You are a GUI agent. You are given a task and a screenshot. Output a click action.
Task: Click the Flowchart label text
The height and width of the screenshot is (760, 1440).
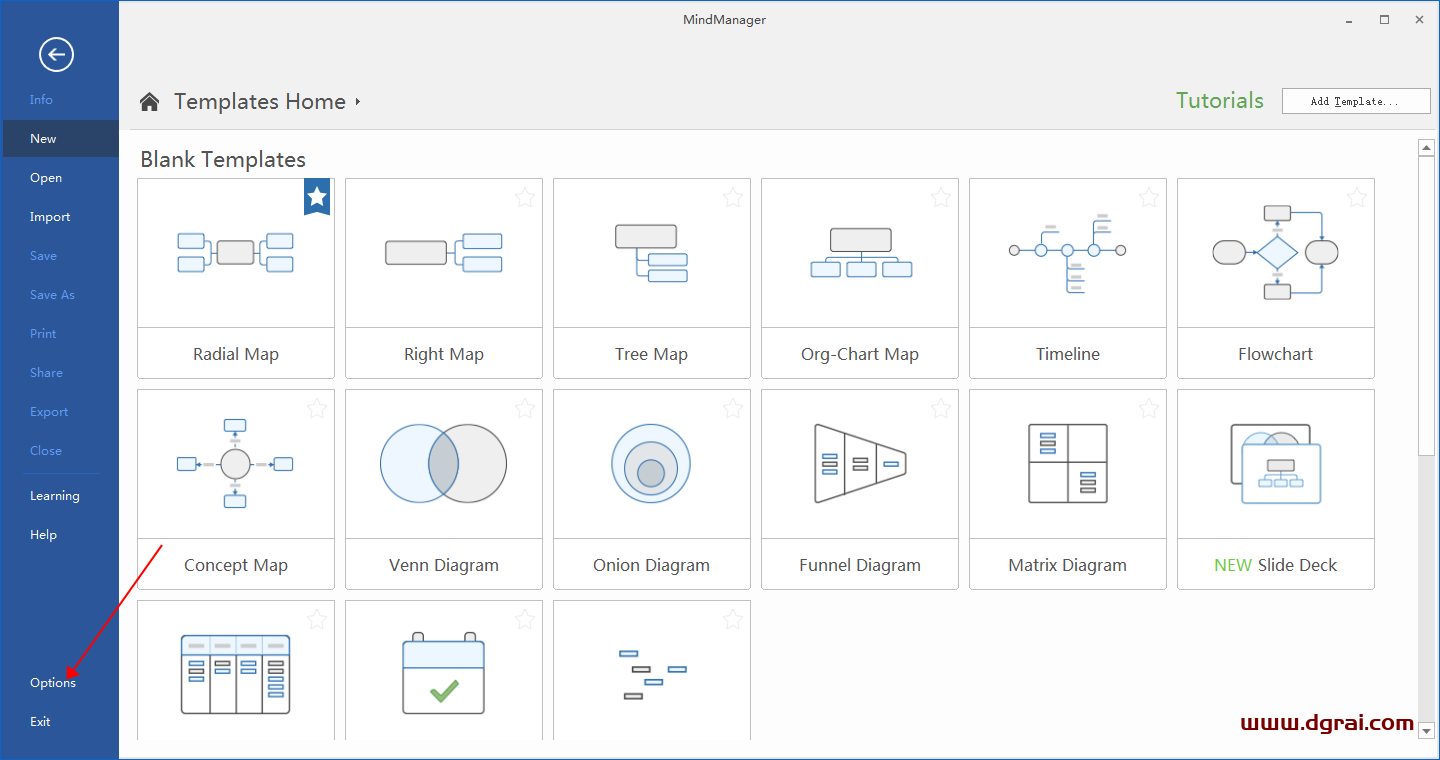tap(1275, 354)
